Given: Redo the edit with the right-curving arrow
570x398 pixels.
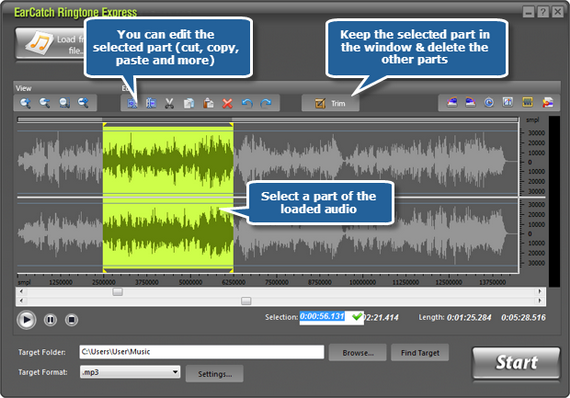Looking at the screenshot, I should pos(266,103).
